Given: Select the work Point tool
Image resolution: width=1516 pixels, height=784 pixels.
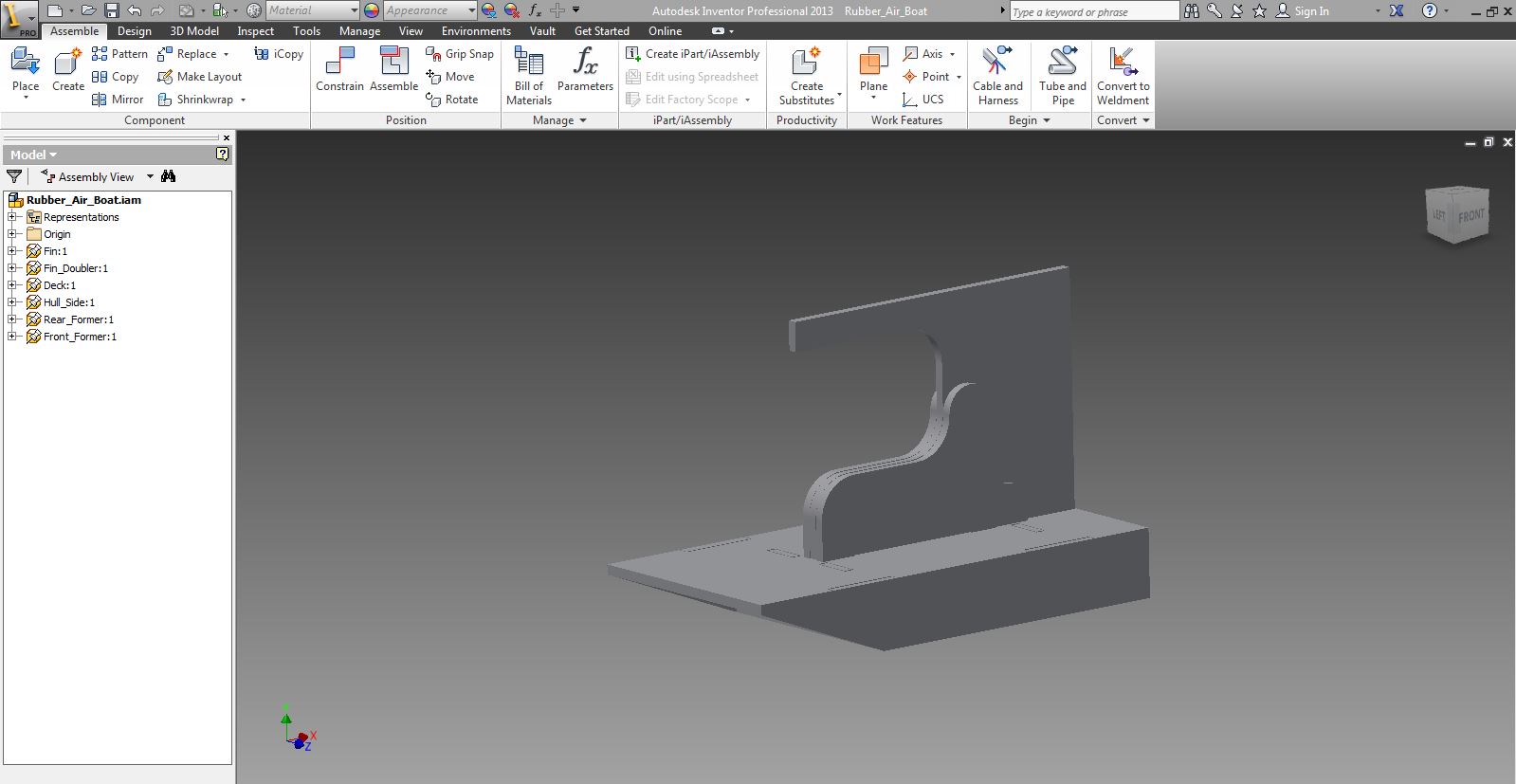Looking at the screenshot, I should [x=925, y=77].
